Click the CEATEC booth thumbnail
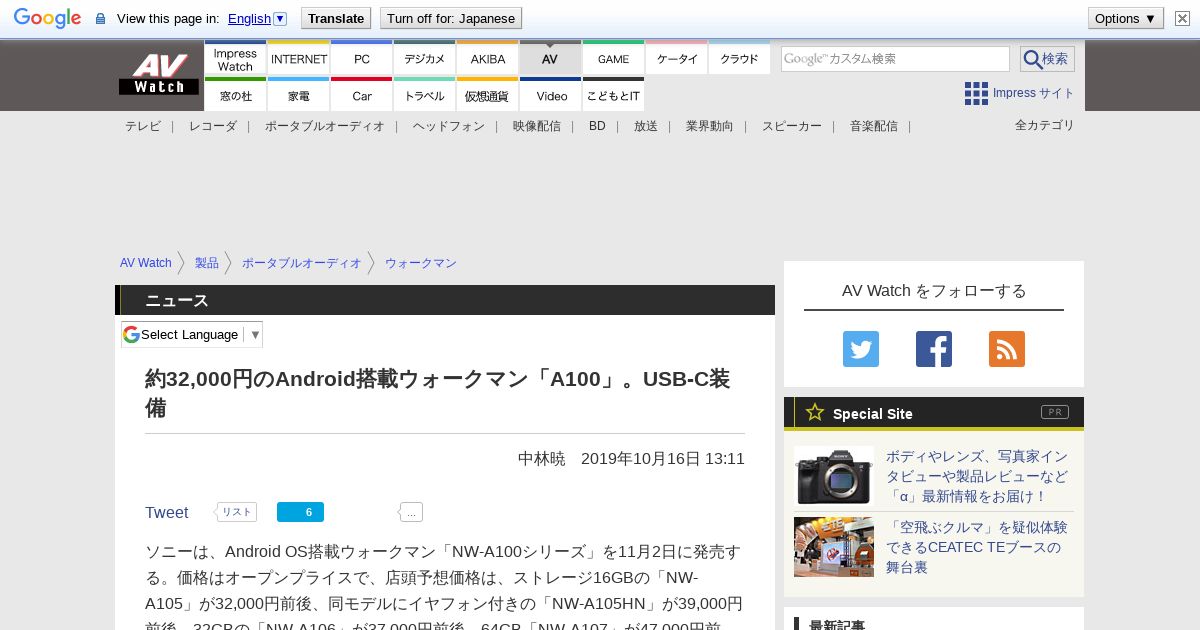 (834, 547)
